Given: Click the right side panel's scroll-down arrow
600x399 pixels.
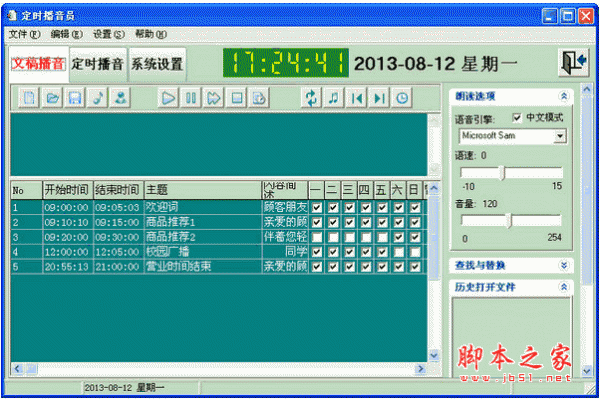Looking at the screenshot, I should pyautogui.click(x=587, y=370).
